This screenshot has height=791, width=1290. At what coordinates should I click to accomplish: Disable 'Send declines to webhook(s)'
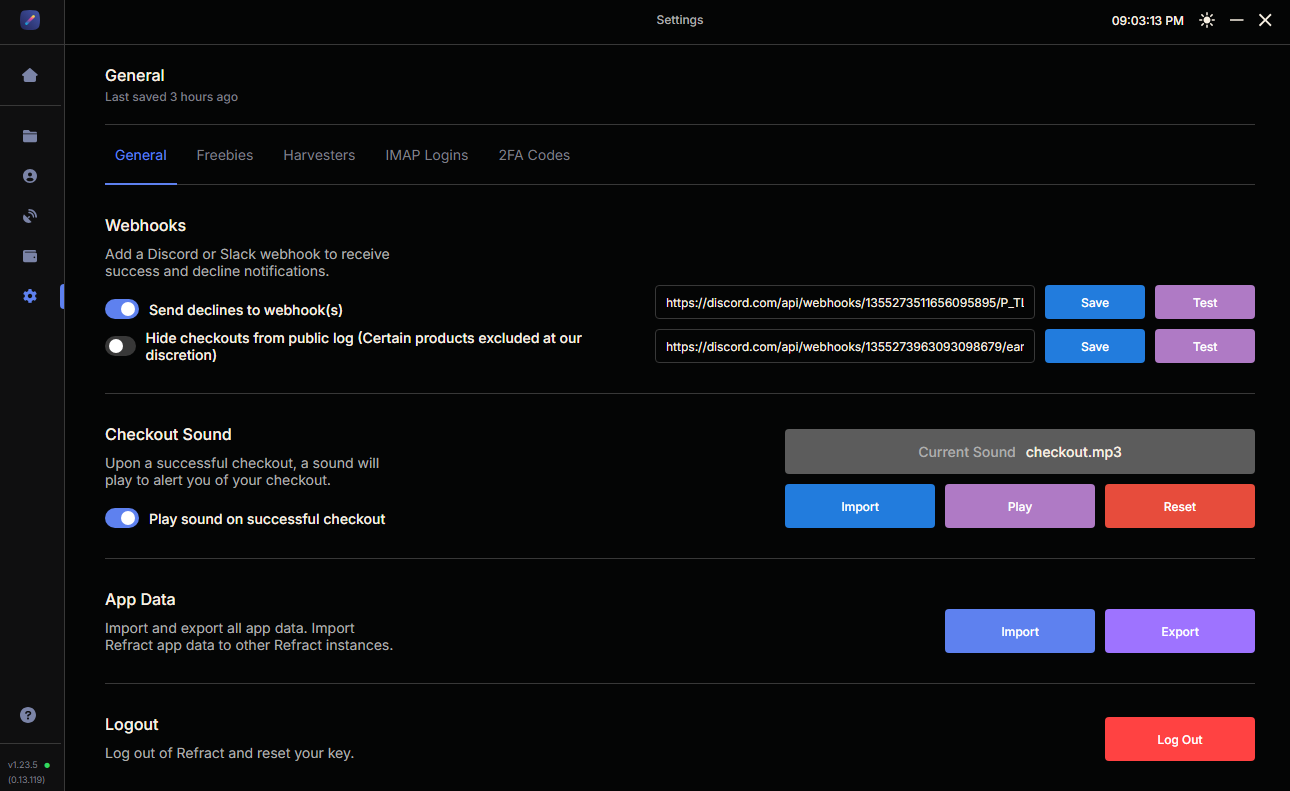pos(122,309)
